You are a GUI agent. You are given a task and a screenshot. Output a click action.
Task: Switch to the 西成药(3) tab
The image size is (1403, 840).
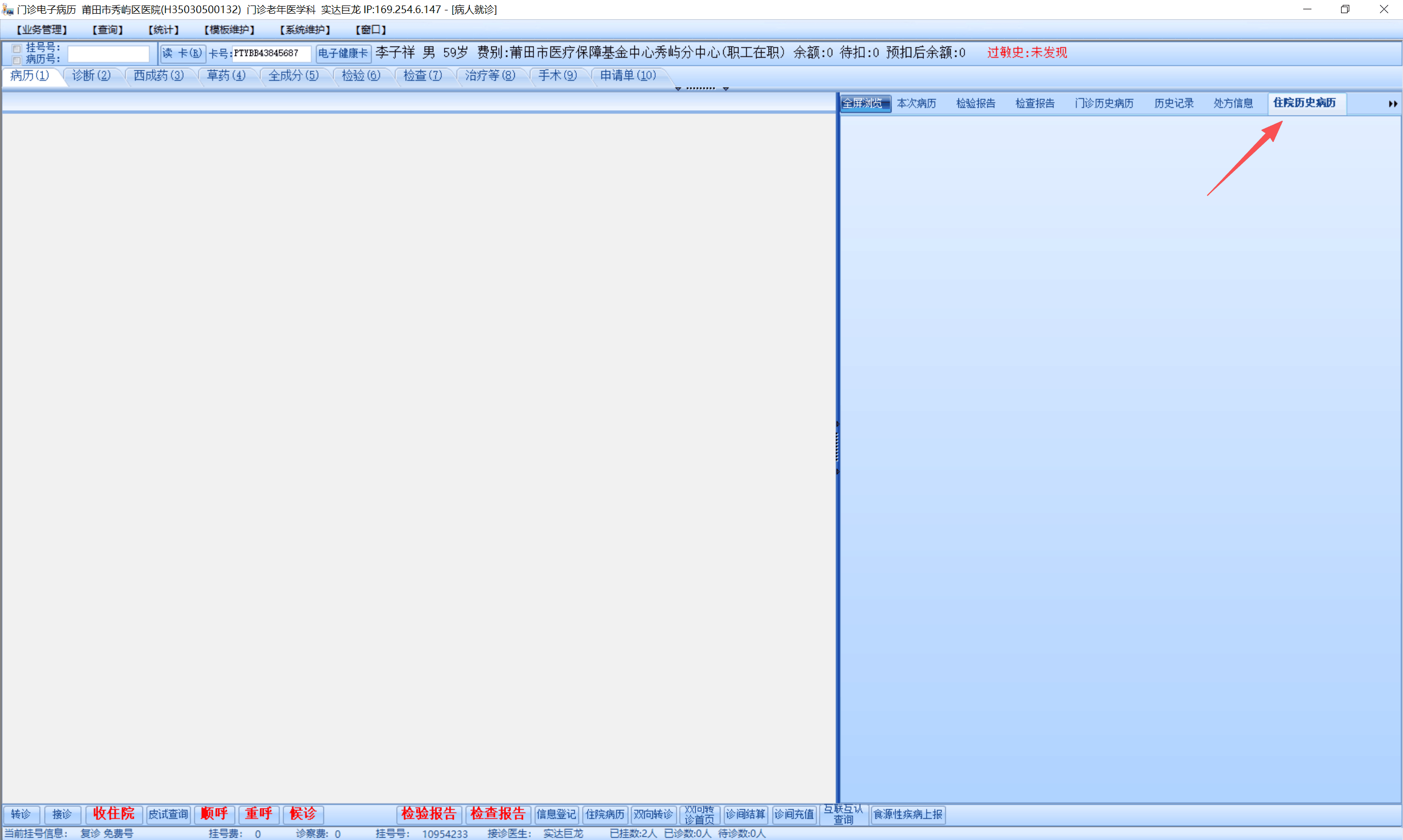[x=158, y=75]
